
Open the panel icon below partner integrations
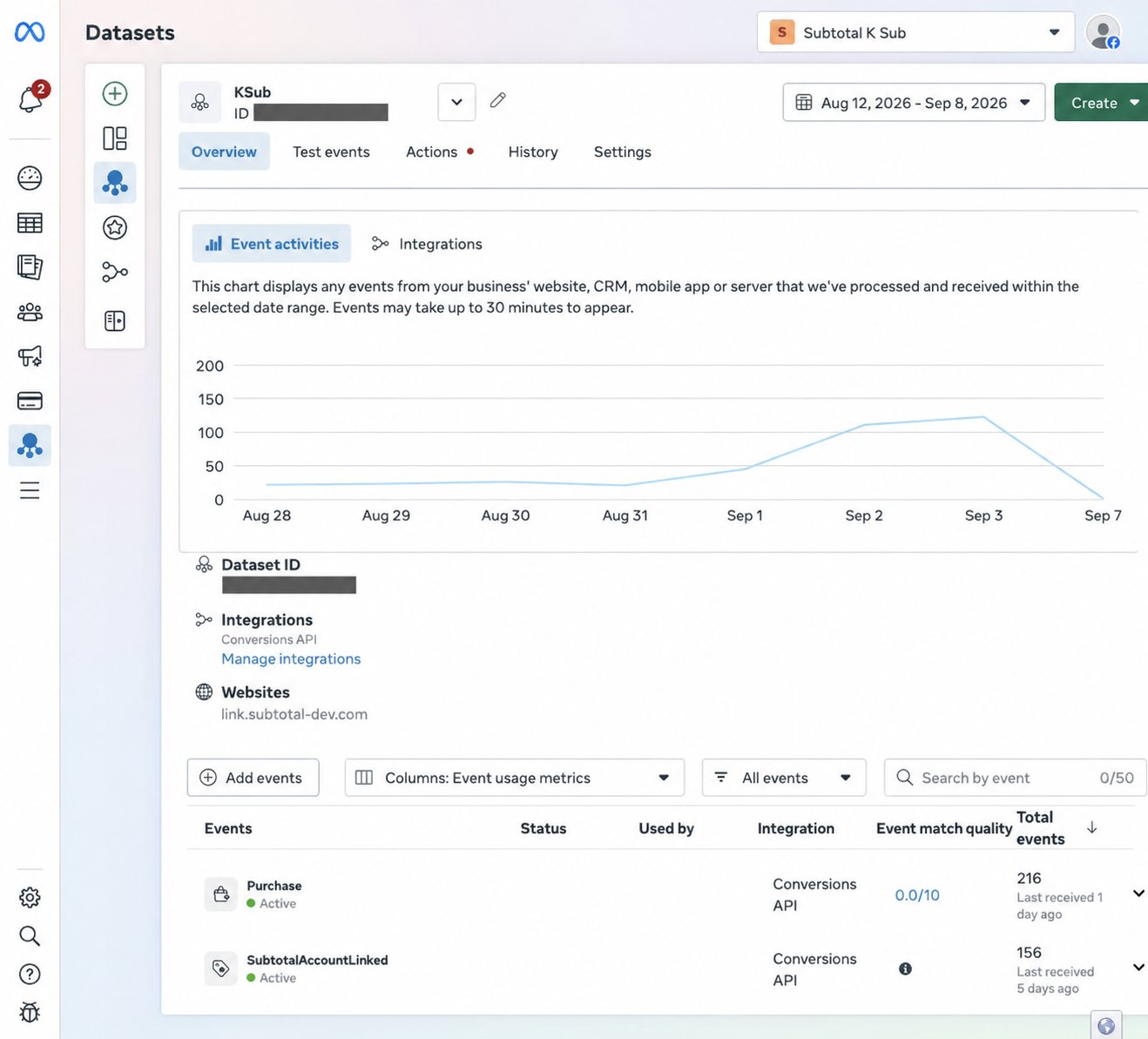pos(115,320)
